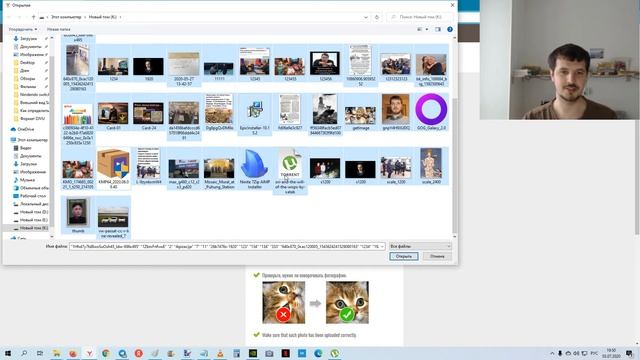Select the 1920 dark image thumbnail

click(x=149, y=68)
